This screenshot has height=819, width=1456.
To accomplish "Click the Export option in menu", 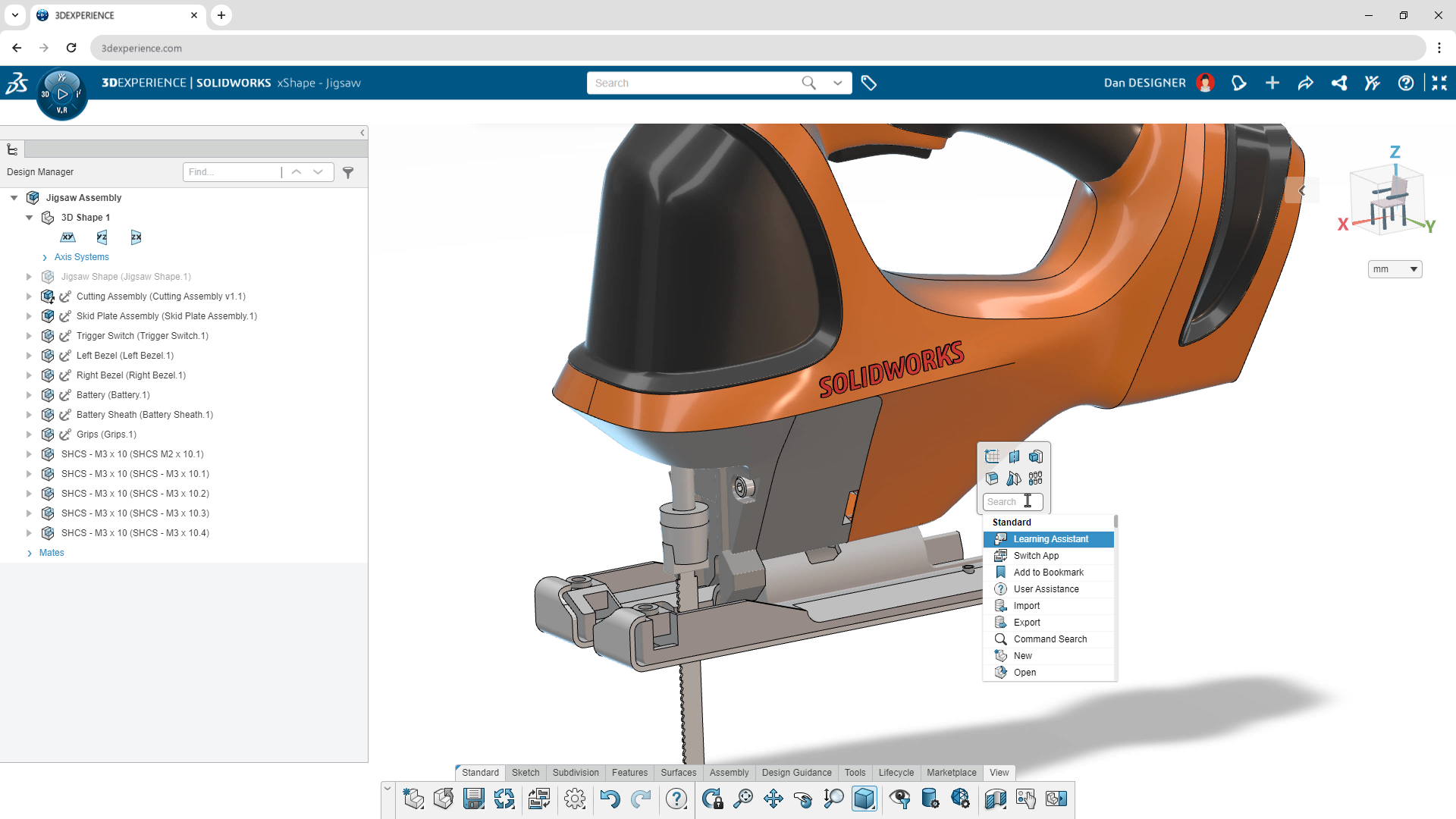I will coord(1027,622).
